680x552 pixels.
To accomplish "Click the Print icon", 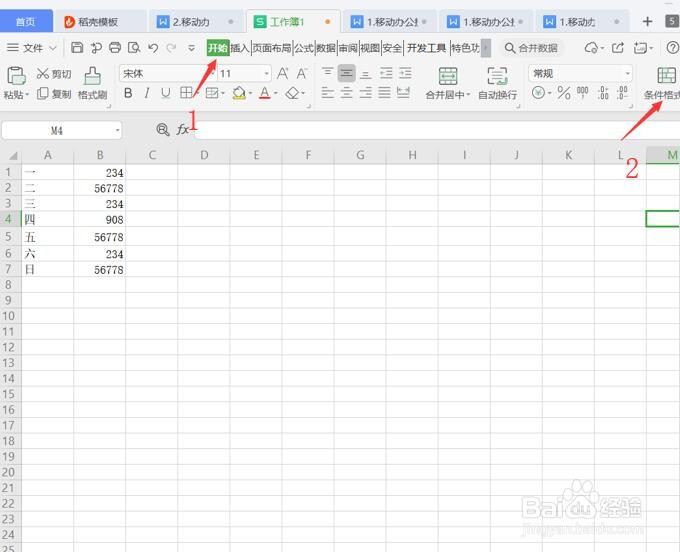I will pos(115,48).
